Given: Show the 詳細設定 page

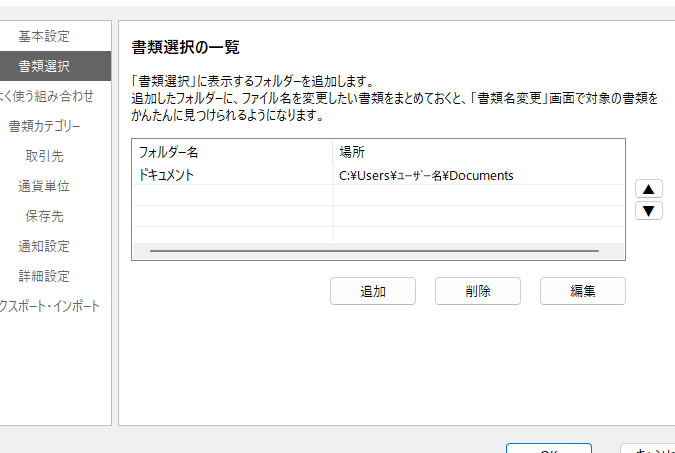Looking at the screenshot, I should point(45,276).
